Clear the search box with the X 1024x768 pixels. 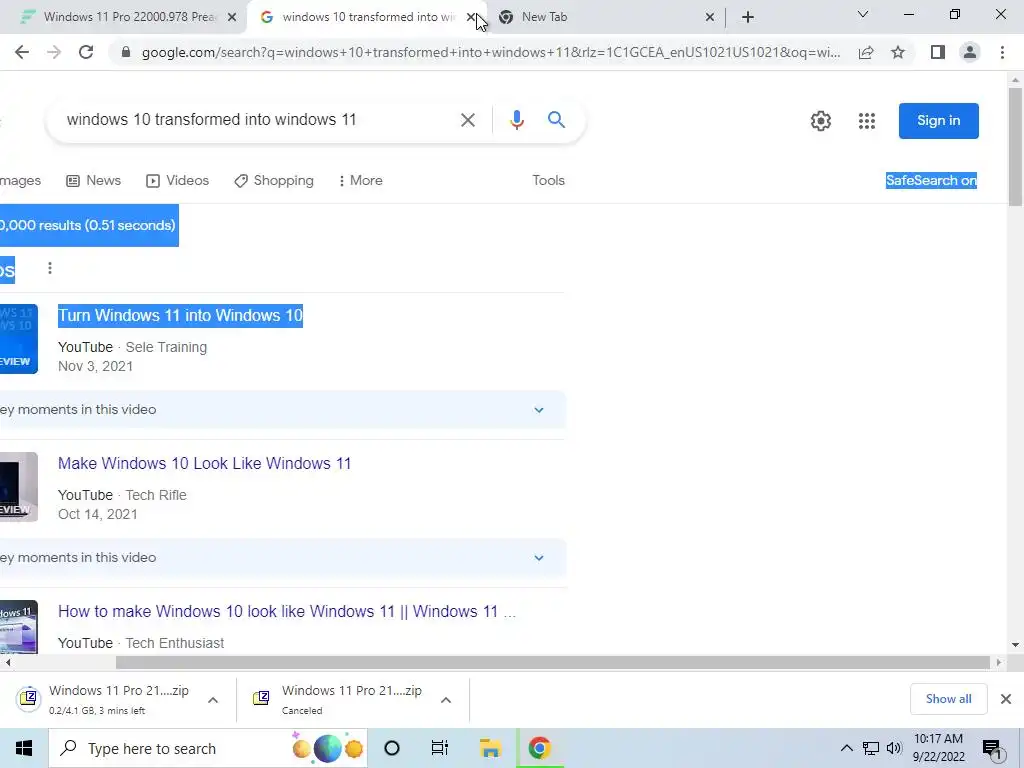point(468,120)
